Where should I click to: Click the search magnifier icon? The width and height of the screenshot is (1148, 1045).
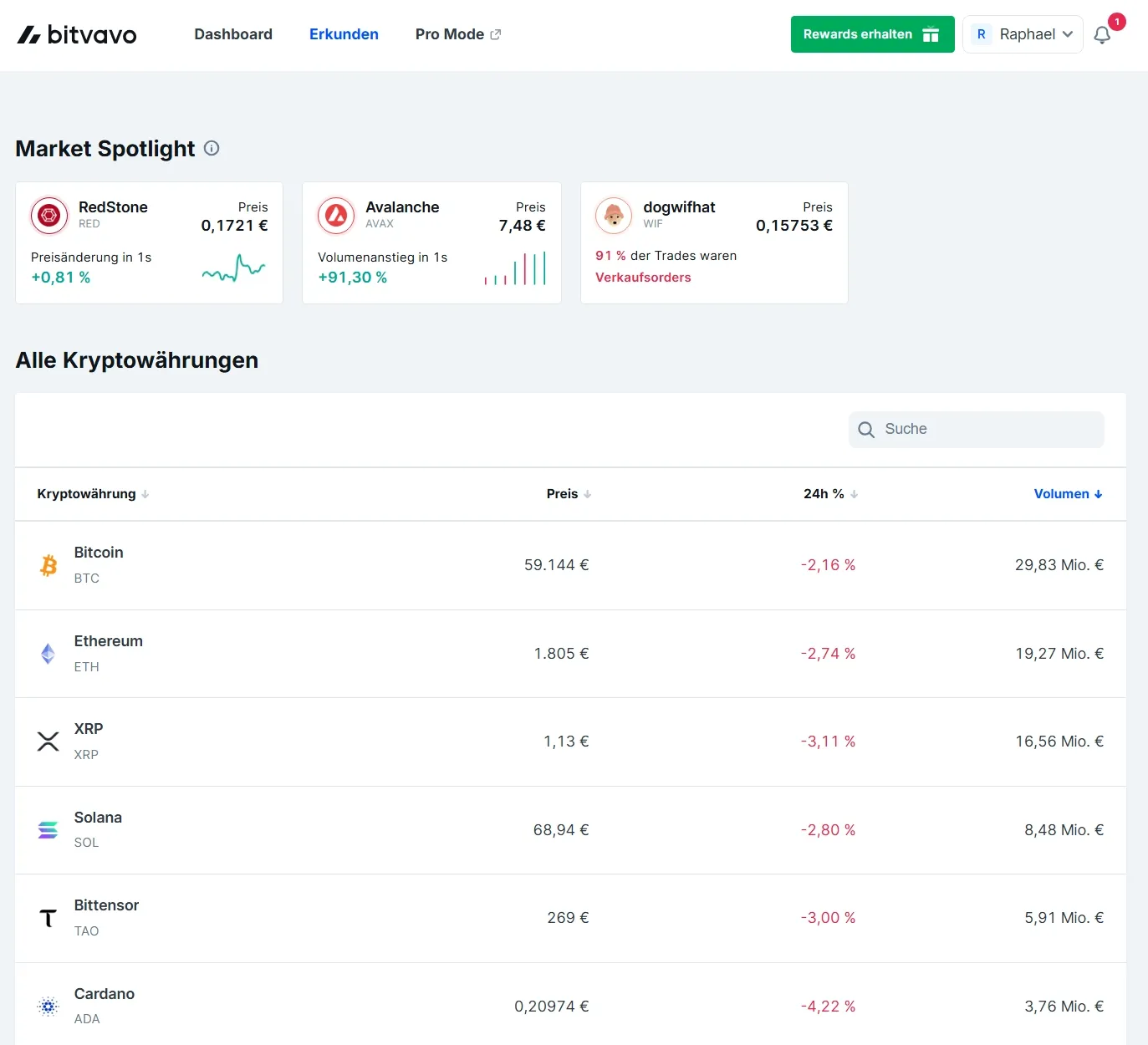pyautogui.click(x=866, y=430)
